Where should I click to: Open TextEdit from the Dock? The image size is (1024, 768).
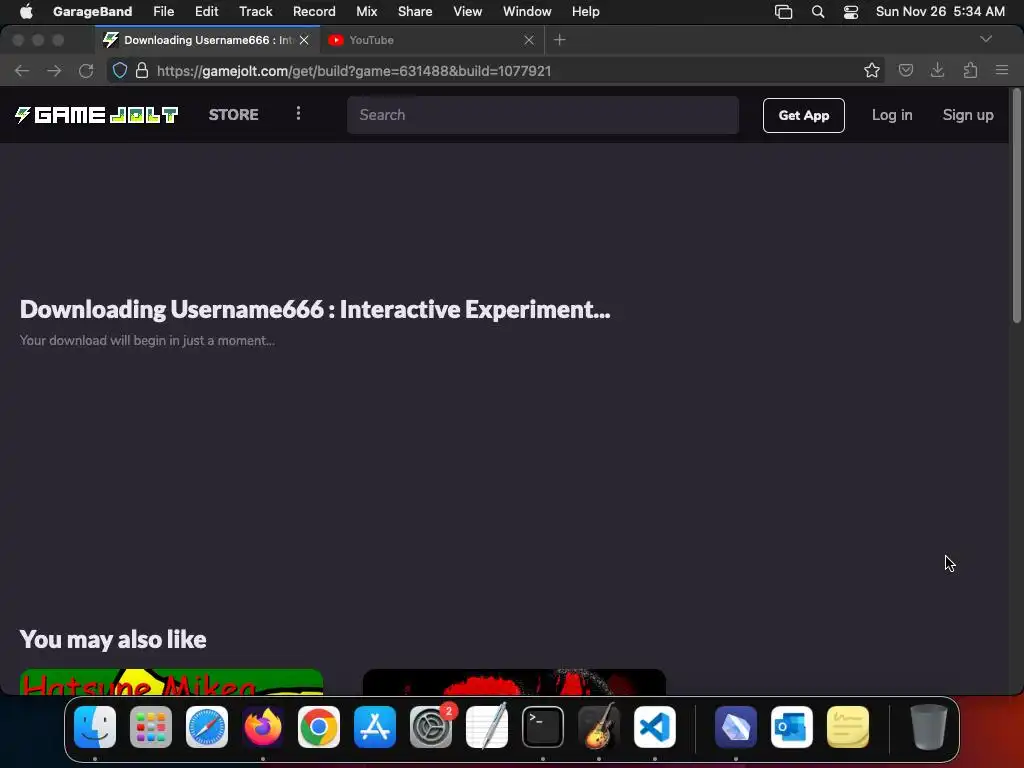click(x=487, y=727)
